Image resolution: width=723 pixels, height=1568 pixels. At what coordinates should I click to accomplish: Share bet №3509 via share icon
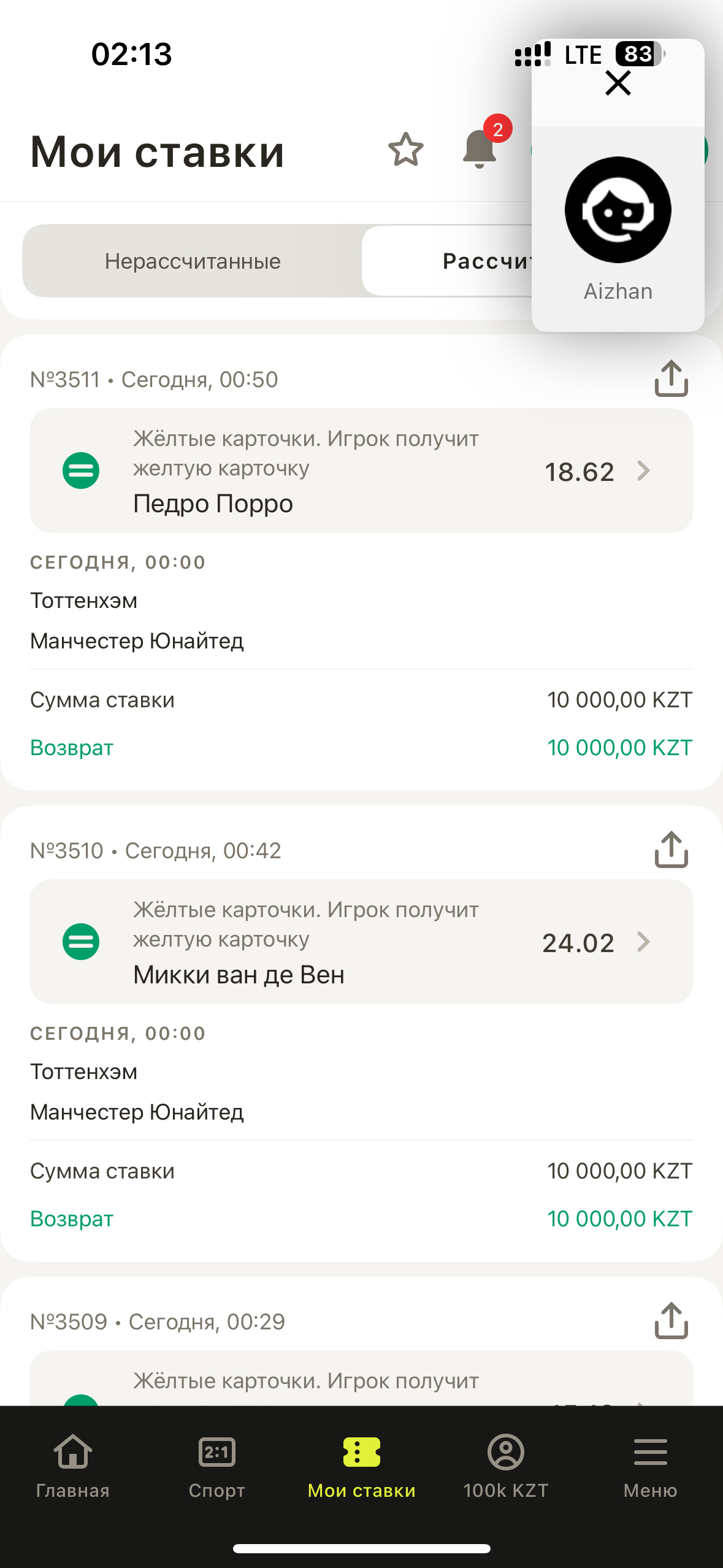point(671,1320)
